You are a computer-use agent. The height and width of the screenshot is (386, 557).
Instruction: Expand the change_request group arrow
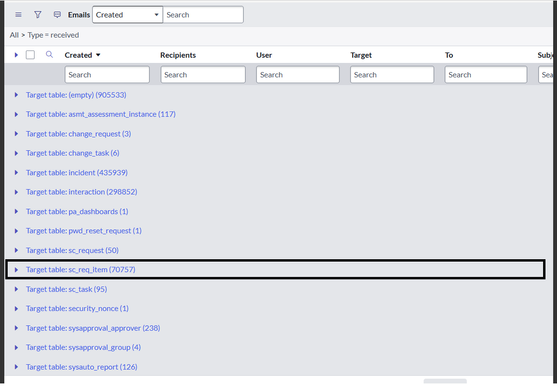tap(16, 134)
